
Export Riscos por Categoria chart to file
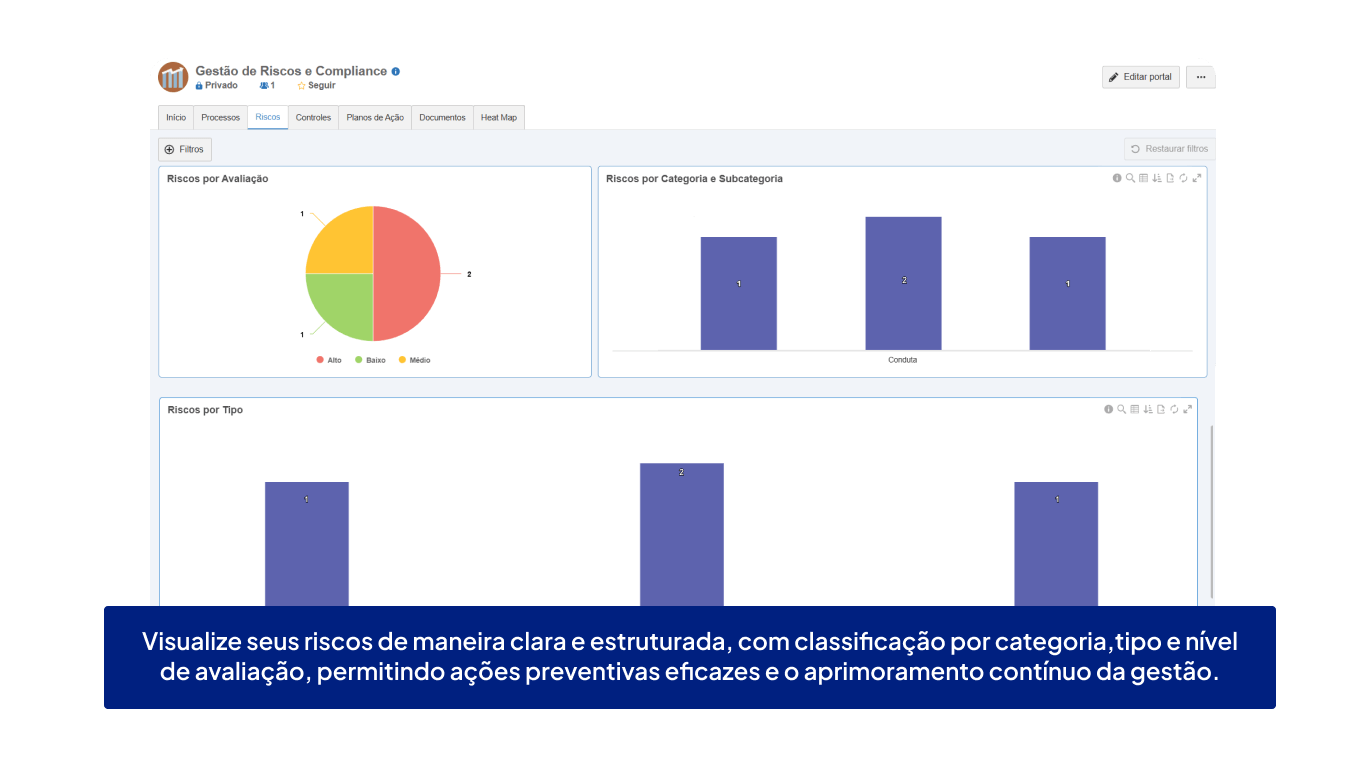click(x=1169, y=178)
